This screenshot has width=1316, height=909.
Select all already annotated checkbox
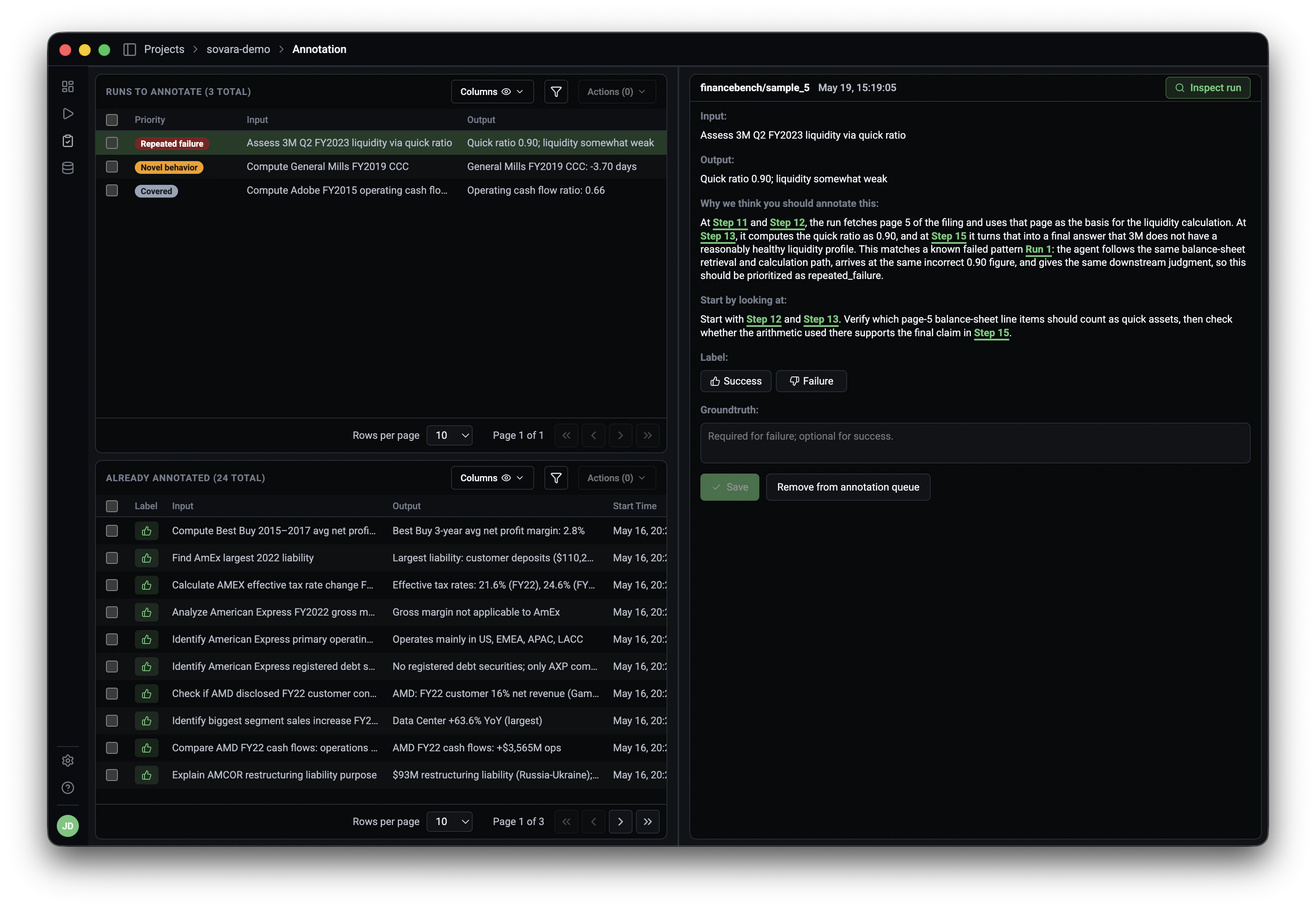point(112,506)
